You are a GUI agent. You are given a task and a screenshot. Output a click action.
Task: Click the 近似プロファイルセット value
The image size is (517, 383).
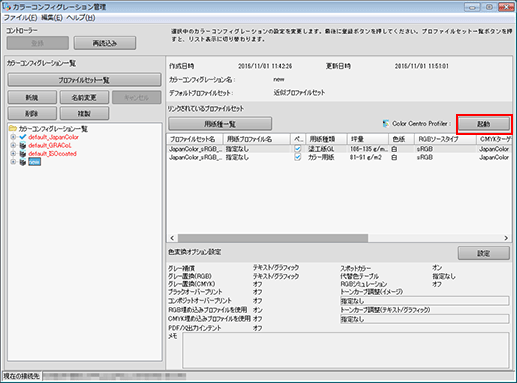[299, 93]
